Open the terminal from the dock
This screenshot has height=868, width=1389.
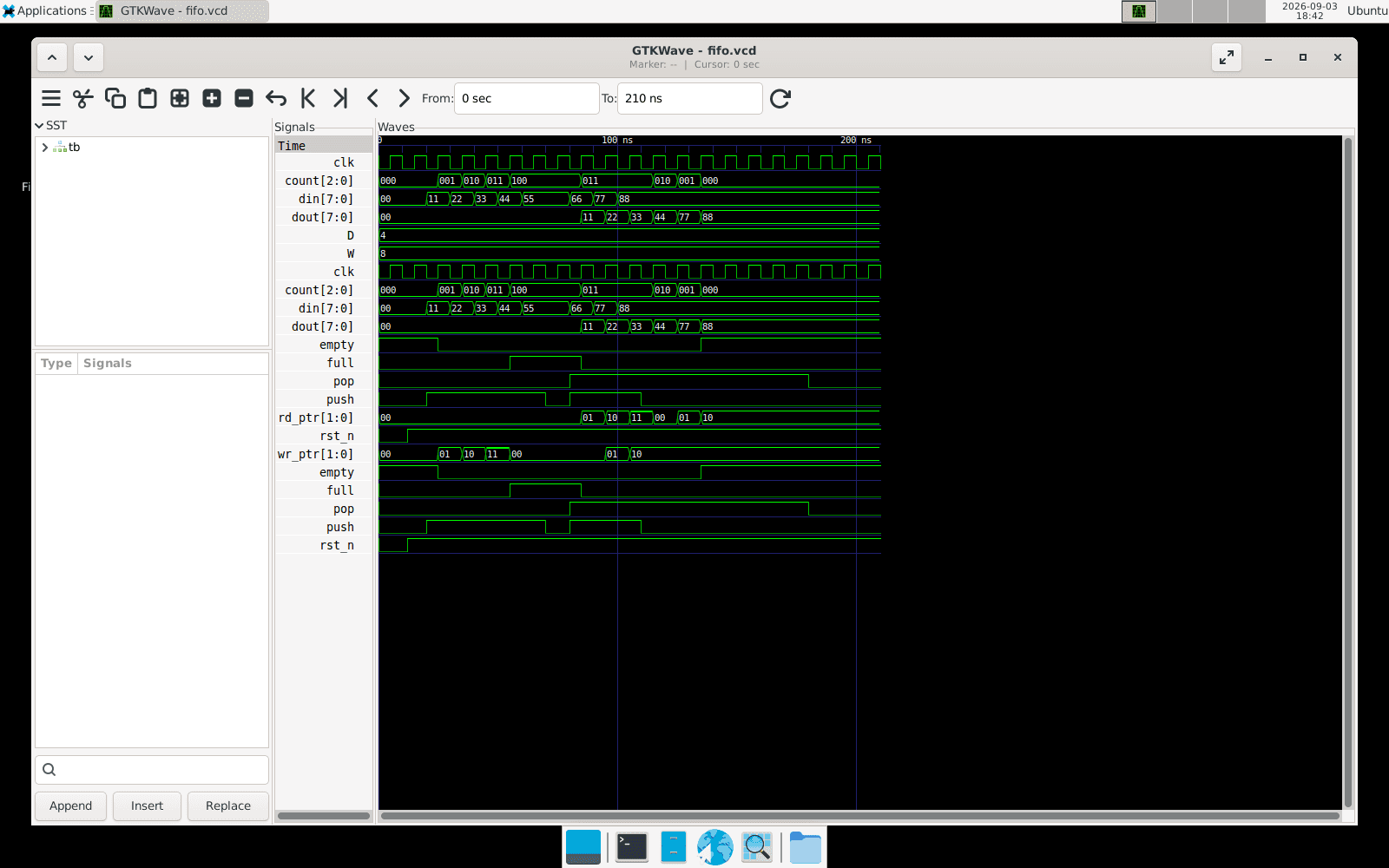point(632,847)
